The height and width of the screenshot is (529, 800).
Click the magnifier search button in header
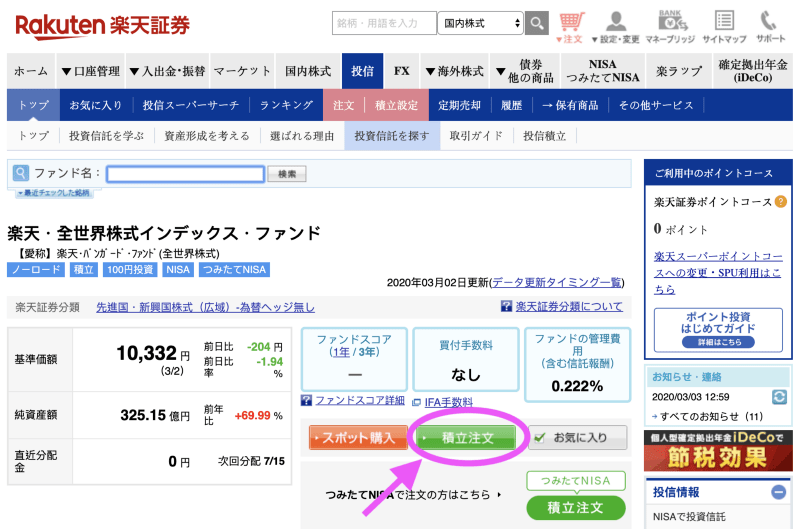pyautogui.click(x=537, y=23)
